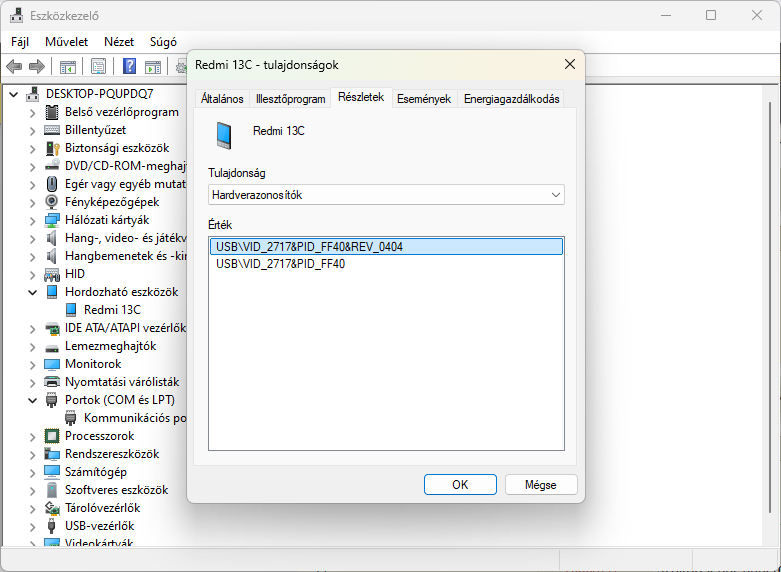Maximize the Eszközkezelő window
Image resolution: width=781 pixels, height=572 pixels.
pyautogui.click(x=711, y=15)
